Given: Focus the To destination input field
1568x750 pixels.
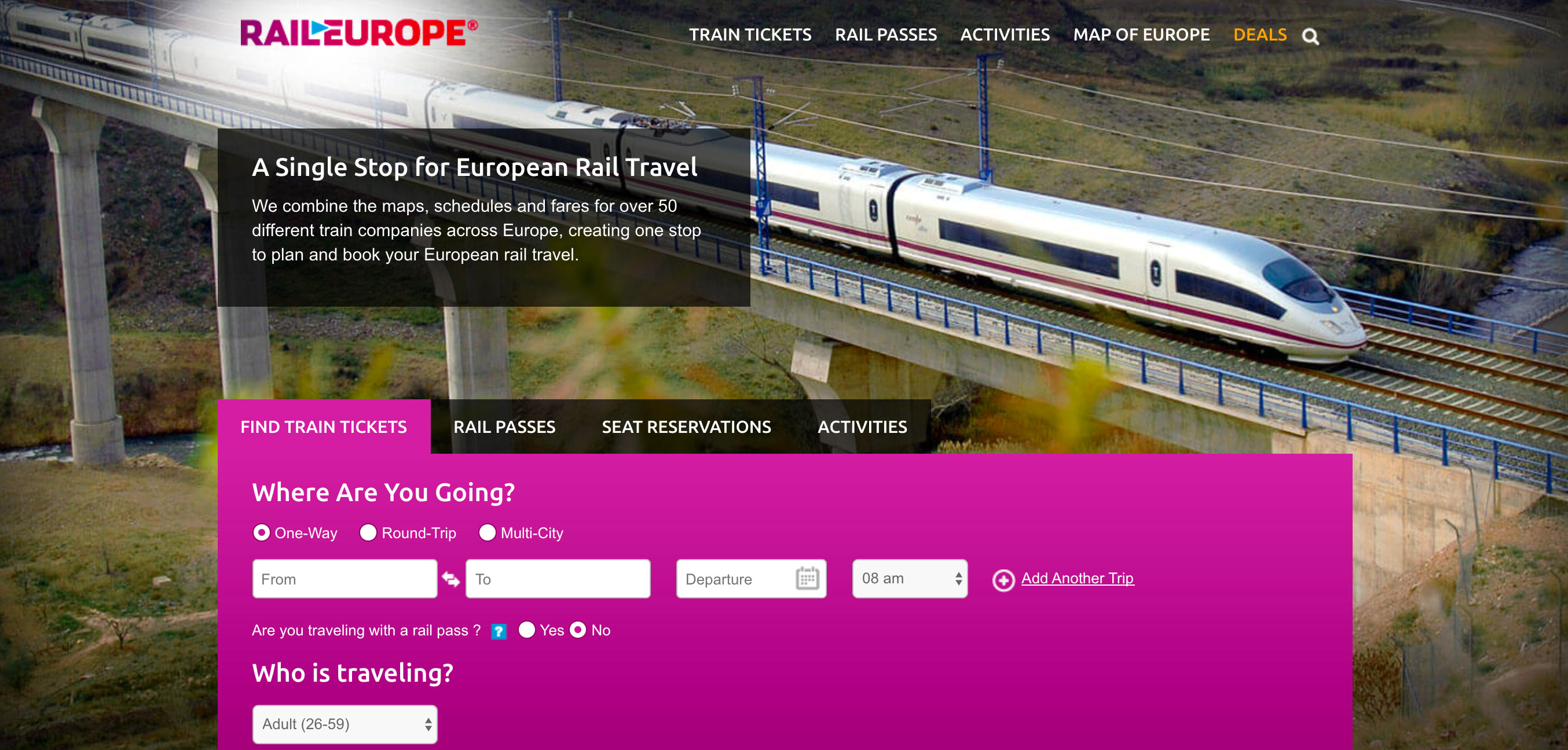Looking at the screenshot, I should 558,579.
